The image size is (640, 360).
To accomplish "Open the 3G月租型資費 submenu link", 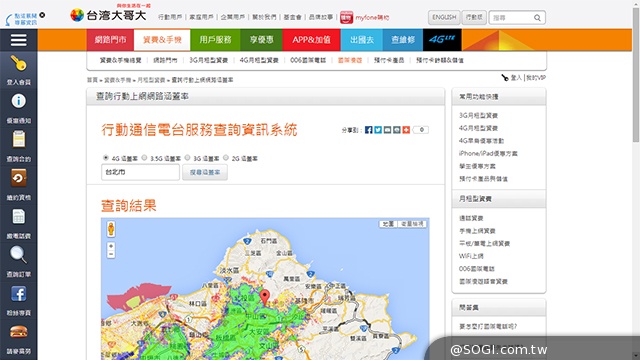I will pyautogui.click(x=208, y=60).
